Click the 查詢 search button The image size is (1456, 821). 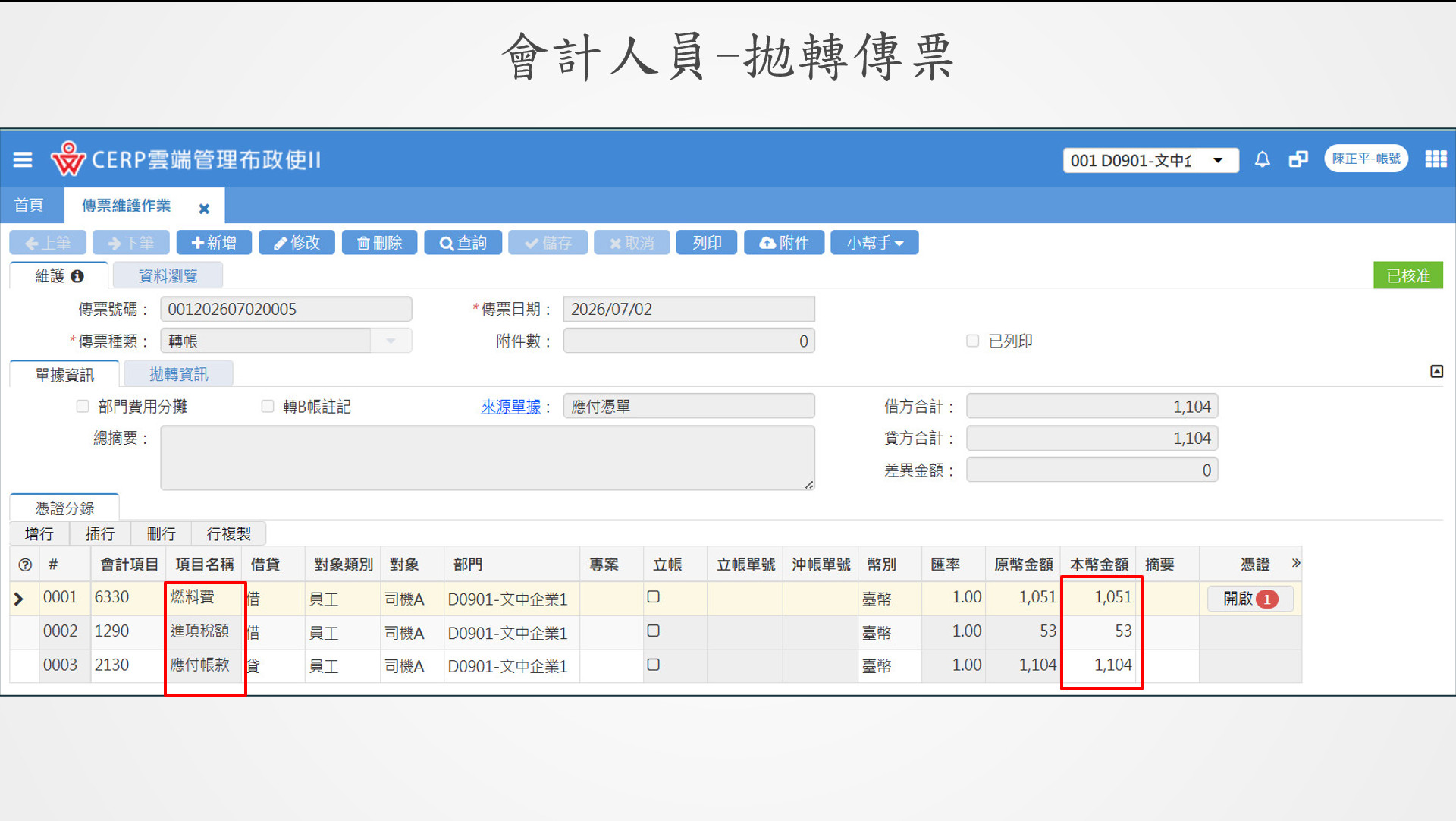pyautogui.click(x=463, y=243)
